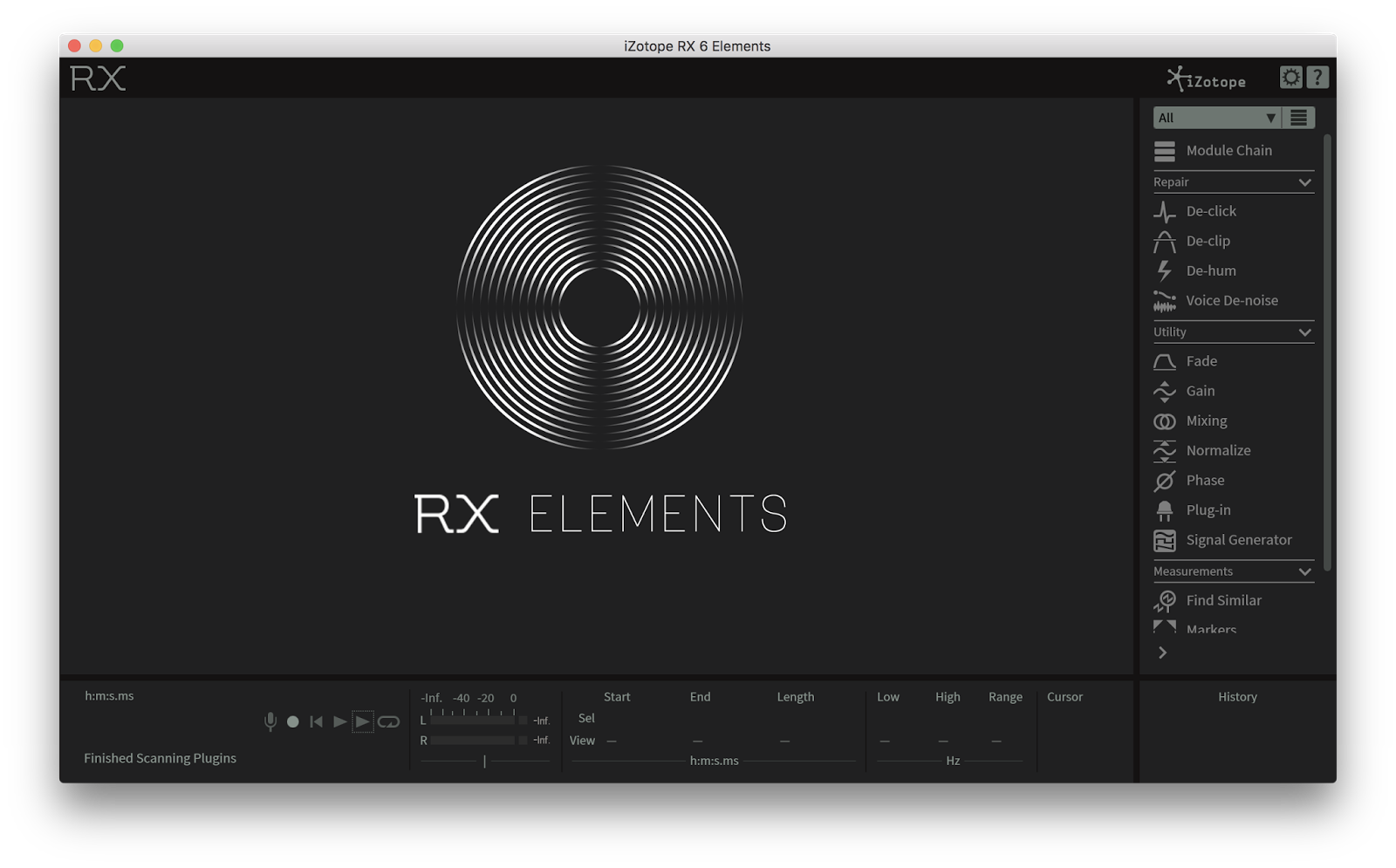Image resolution: width=1396 pixels, height=868 pixels.
Task: Toggle loop playback
Action: click(388, 721)
